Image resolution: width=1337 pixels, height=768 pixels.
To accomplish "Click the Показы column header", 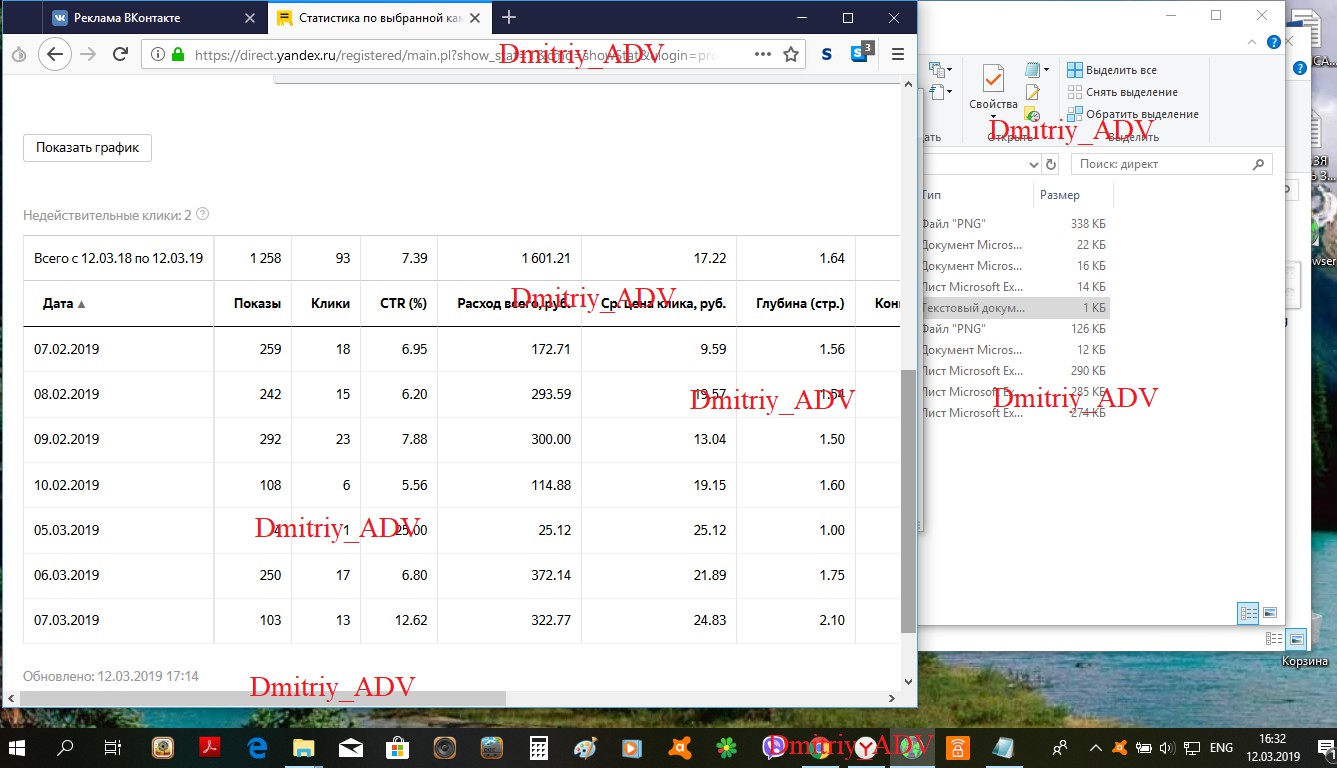I will (257, 304).
